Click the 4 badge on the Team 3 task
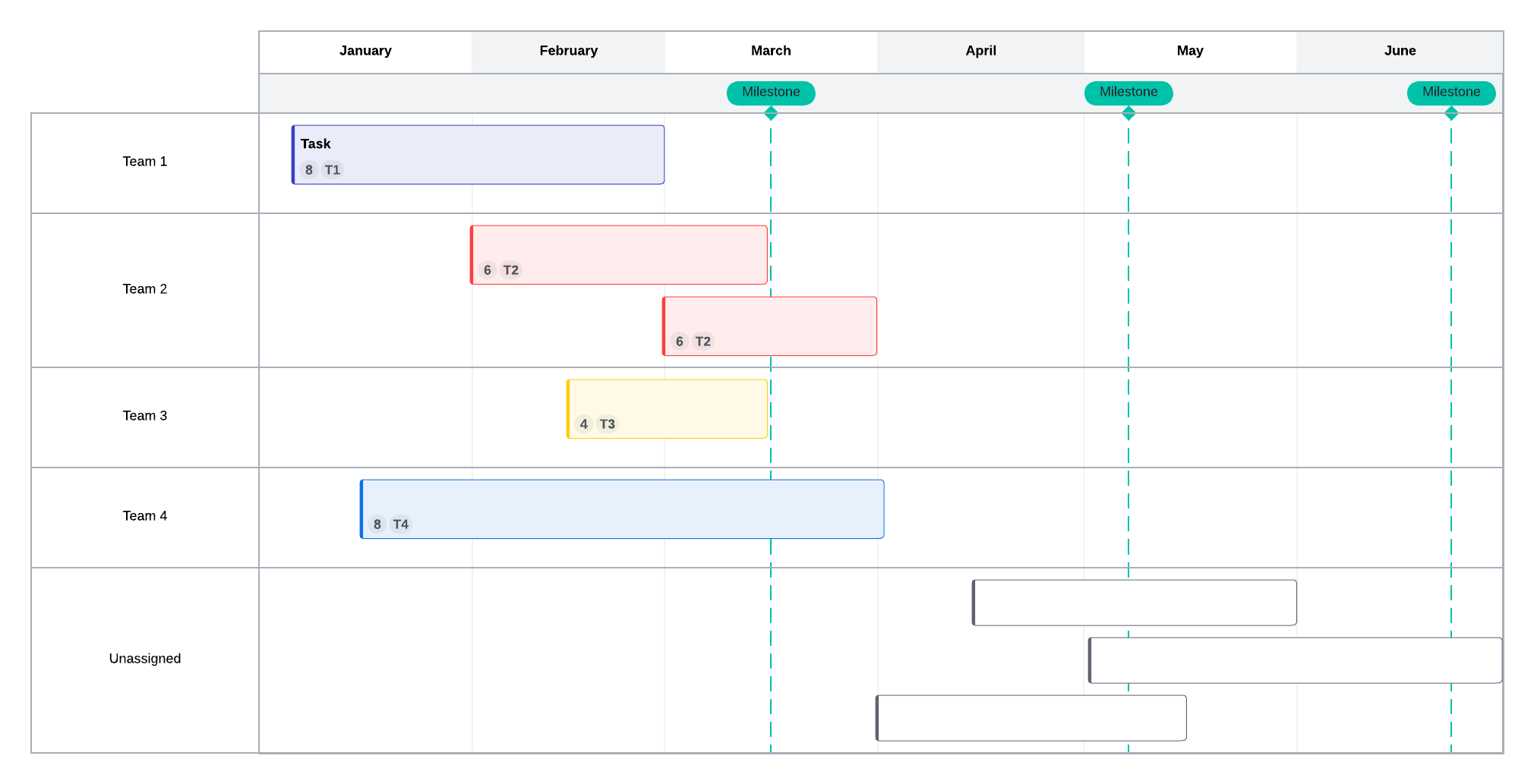This screenshot has height=784, width=1534. pos(584,424)
